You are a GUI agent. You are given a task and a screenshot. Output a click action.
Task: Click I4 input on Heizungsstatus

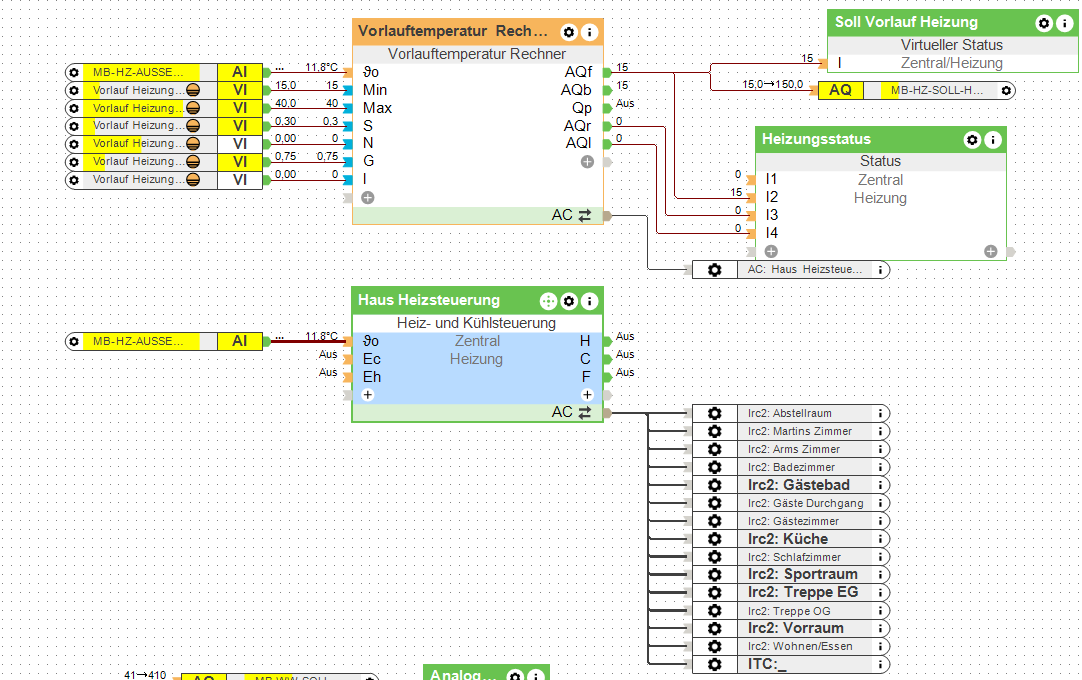(771, 233)
